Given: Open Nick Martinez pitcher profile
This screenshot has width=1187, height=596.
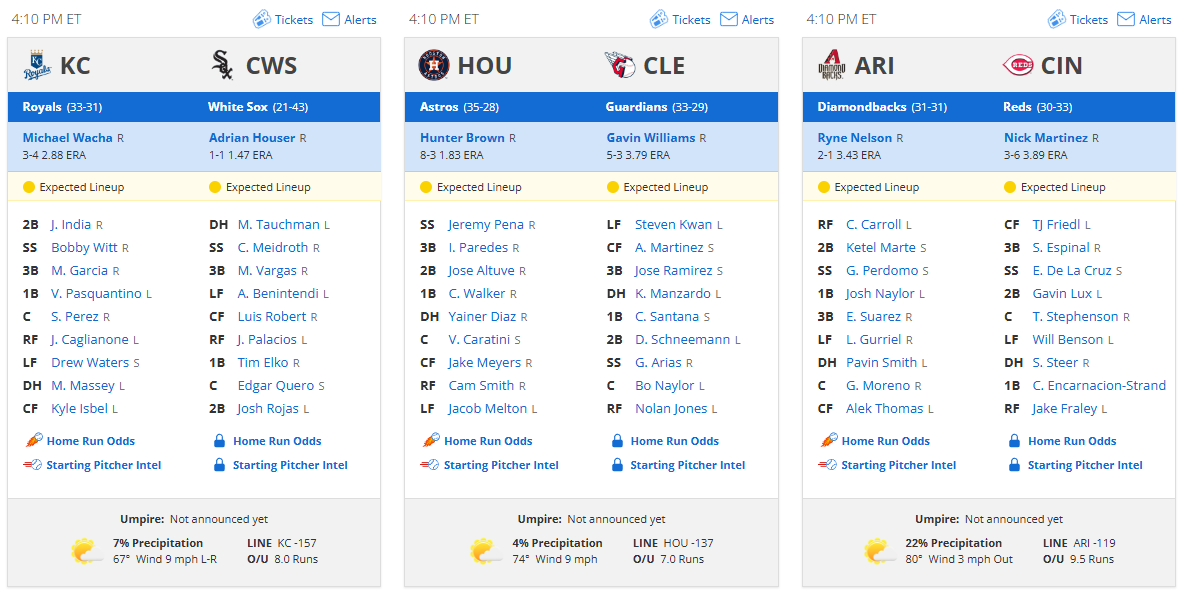Looking at the screenshot, I should pos(1045,138).
